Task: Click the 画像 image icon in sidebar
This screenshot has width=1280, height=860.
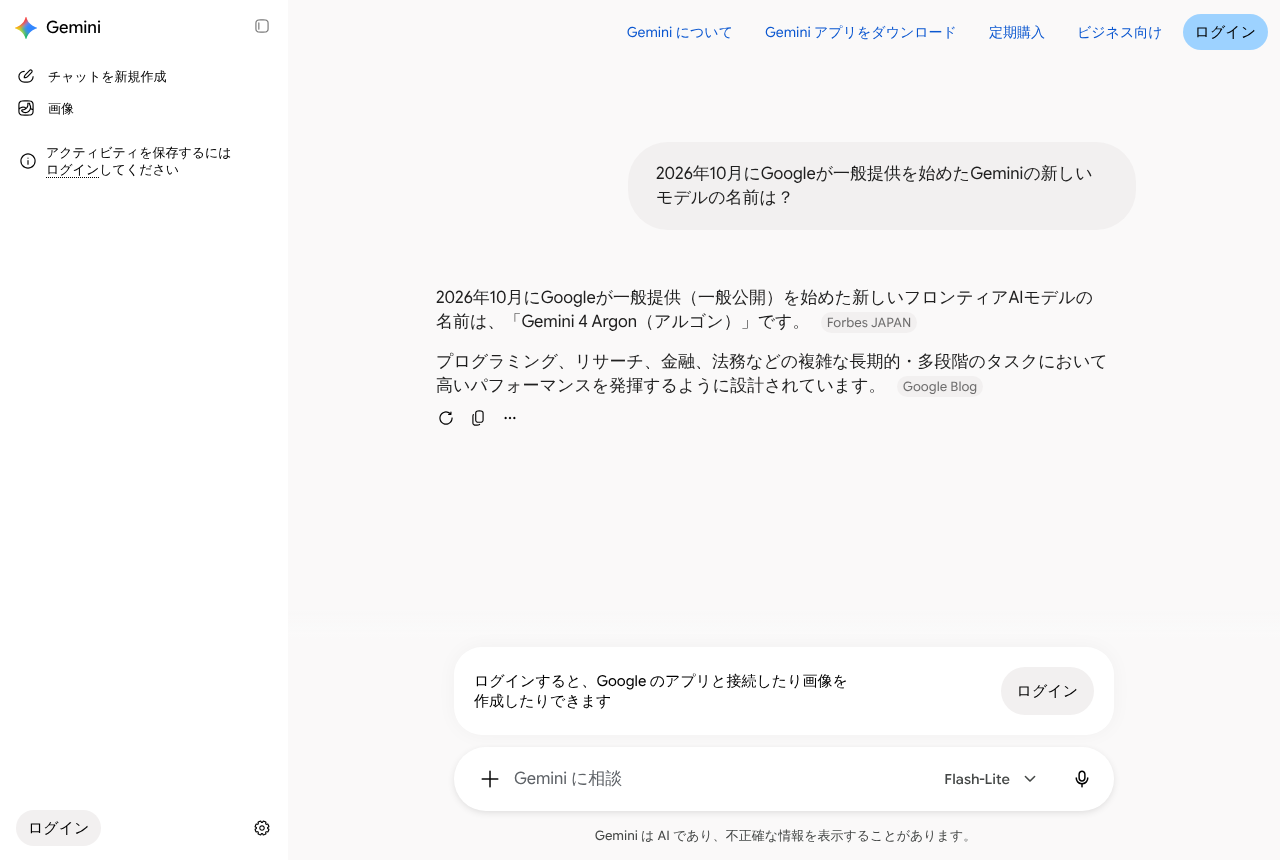Action: point(26,108)
